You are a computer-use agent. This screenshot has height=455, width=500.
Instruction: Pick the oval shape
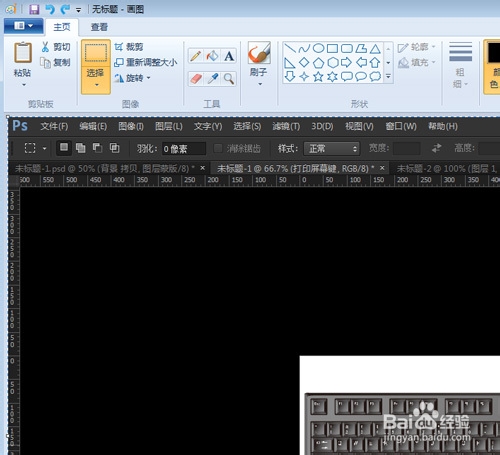[x=318, y=49]
